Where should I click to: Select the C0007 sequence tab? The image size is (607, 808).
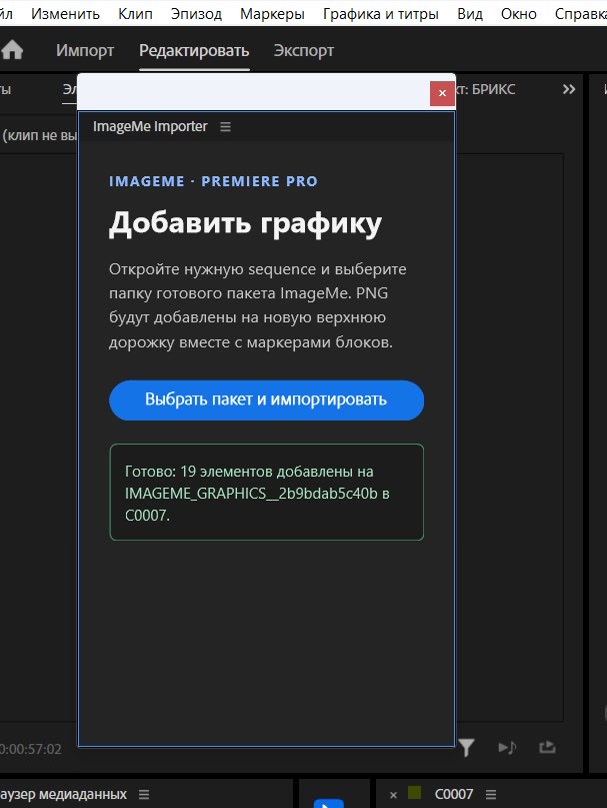click(x=454, y=794)
